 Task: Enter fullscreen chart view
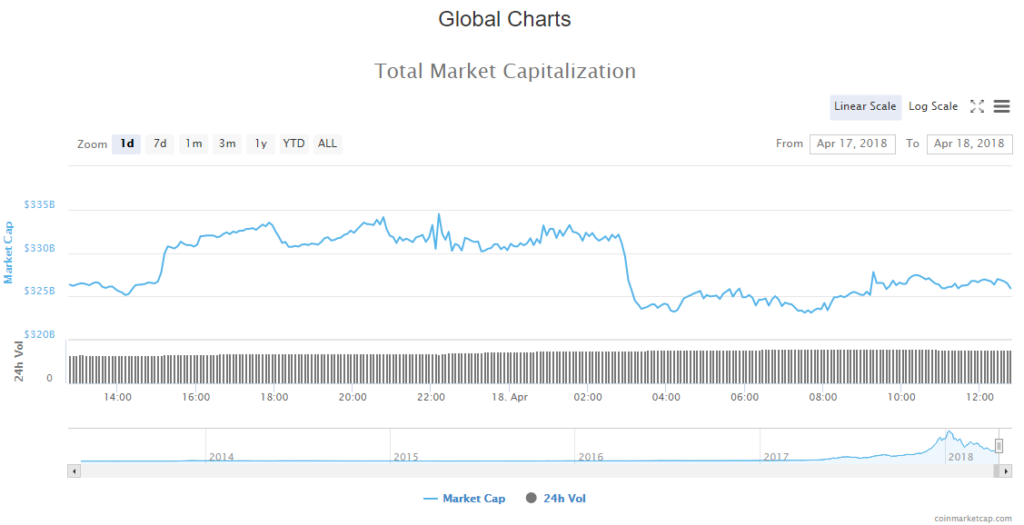[978, 107]
